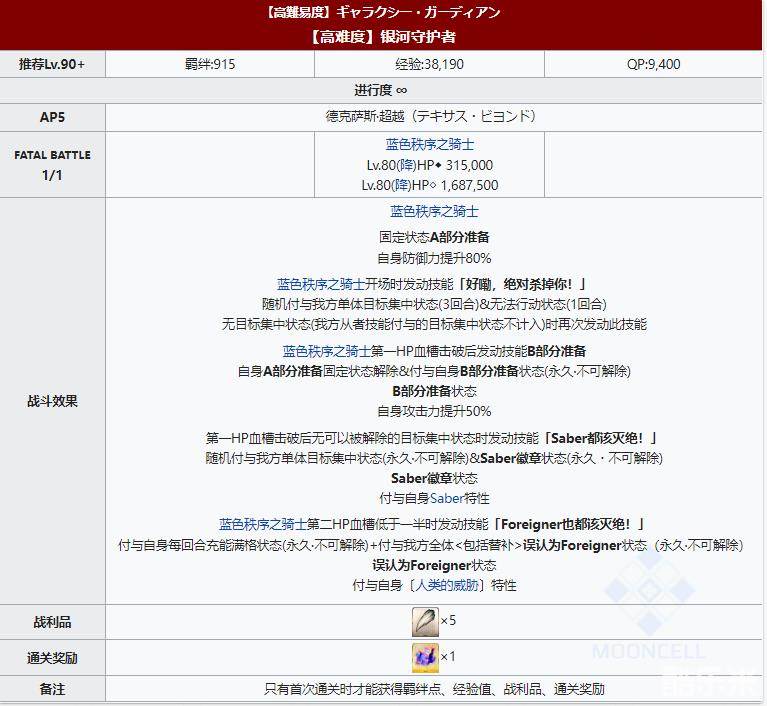Click the FATAL BATTLE 1/1 label

52,165
